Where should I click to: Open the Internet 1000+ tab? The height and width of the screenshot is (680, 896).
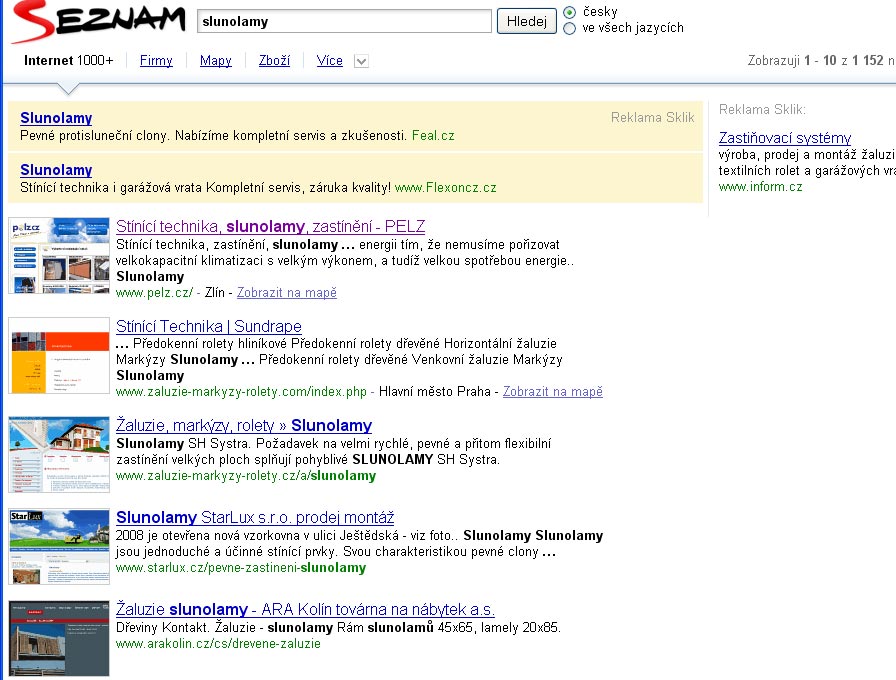click(69, 61)
